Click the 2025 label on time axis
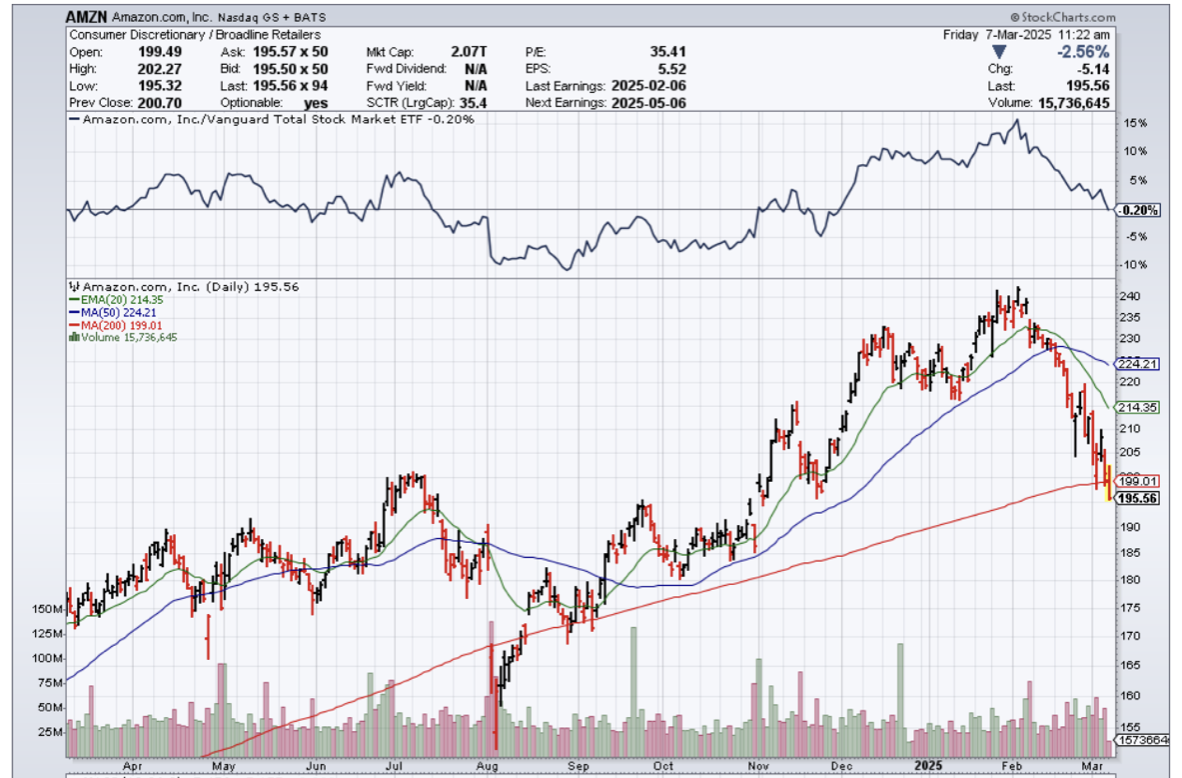The height and width of the screenshot is (778, 1182). point(931,766)
